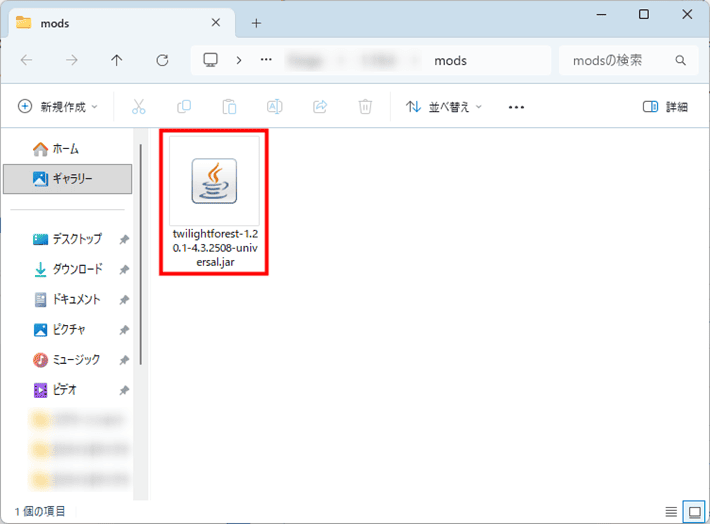The height and width of the screenshot is (524, 710).
Task: Click the pin icon beside ピクチャ
Action: pos(124,330)
